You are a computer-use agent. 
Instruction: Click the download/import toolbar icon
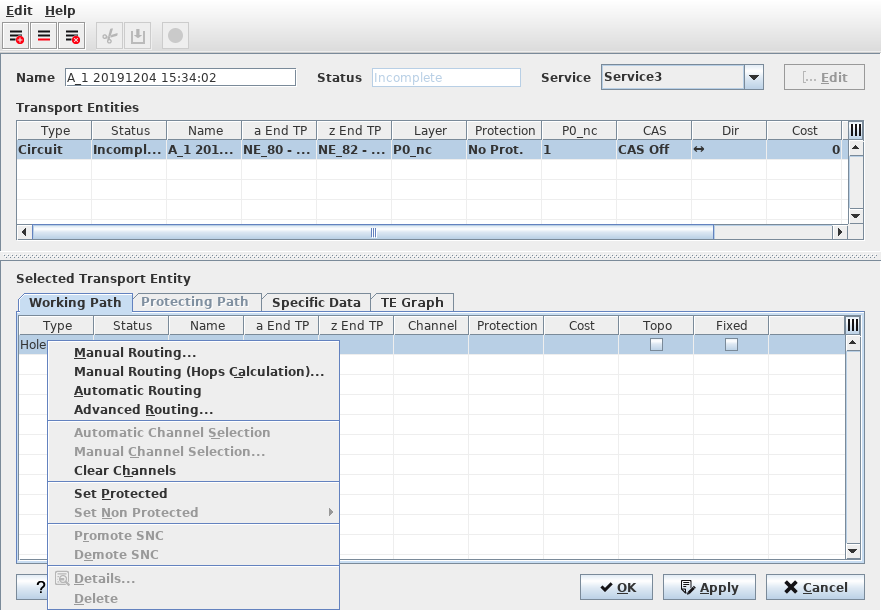point(137,36)
